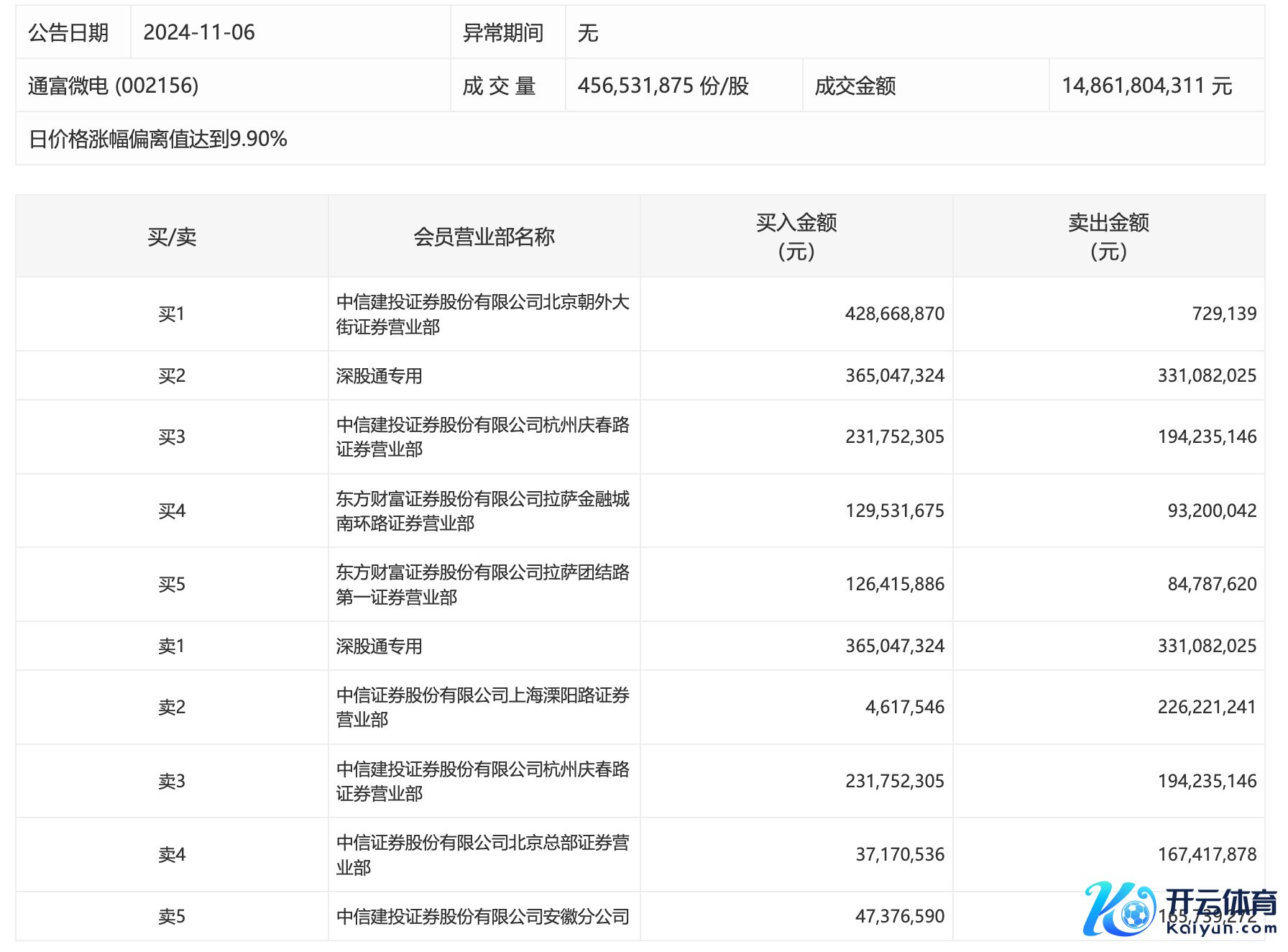Click 中信证券 上海溧阳路证券营业部 name

[x=483, y=708]
